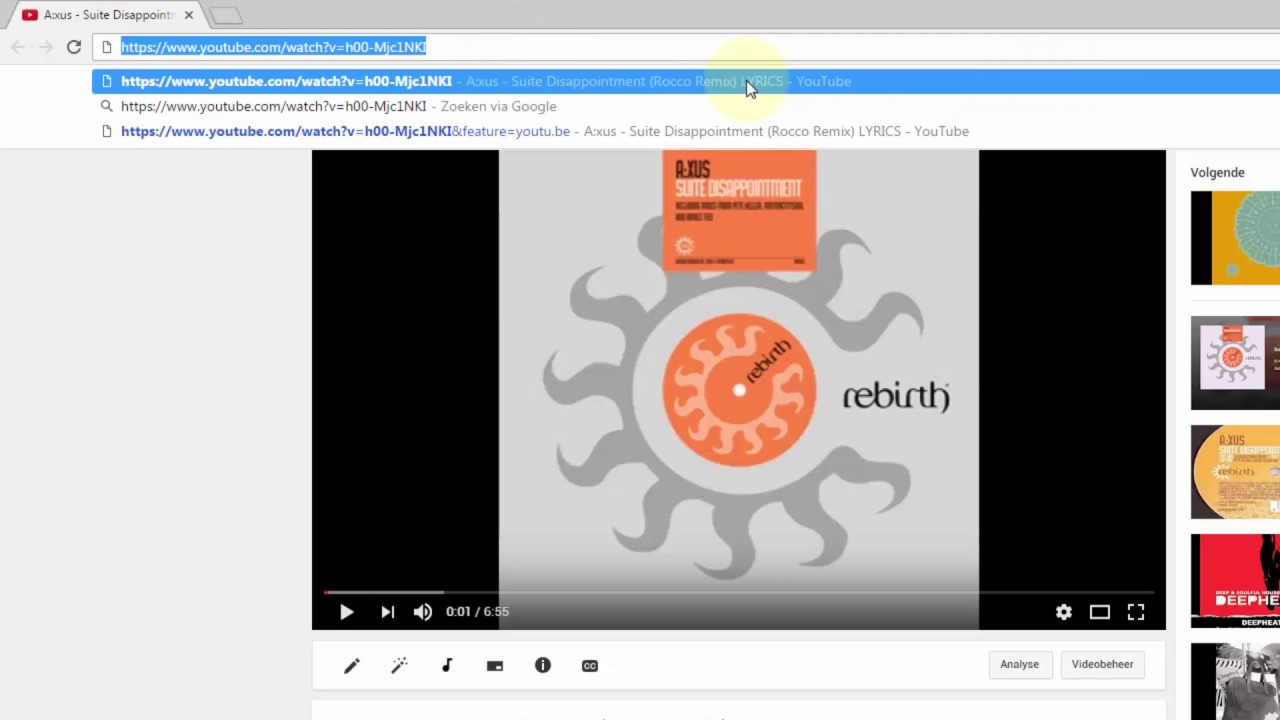The image size is (1280, 720).
Task: Open first yellow mandala suggested video thumbnail
Action: (x=1235, y=238)
